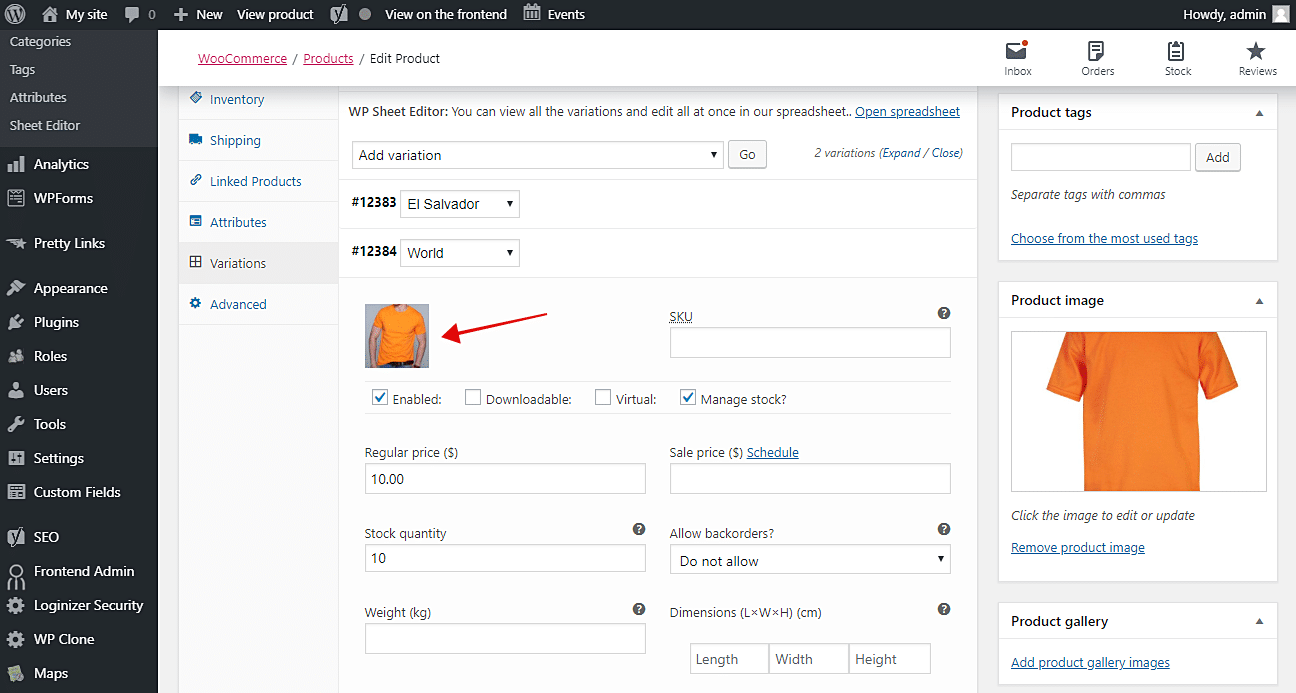1296x693 pixels.
Task: Click the Loginizer Security gear icon
Action: 16,605
